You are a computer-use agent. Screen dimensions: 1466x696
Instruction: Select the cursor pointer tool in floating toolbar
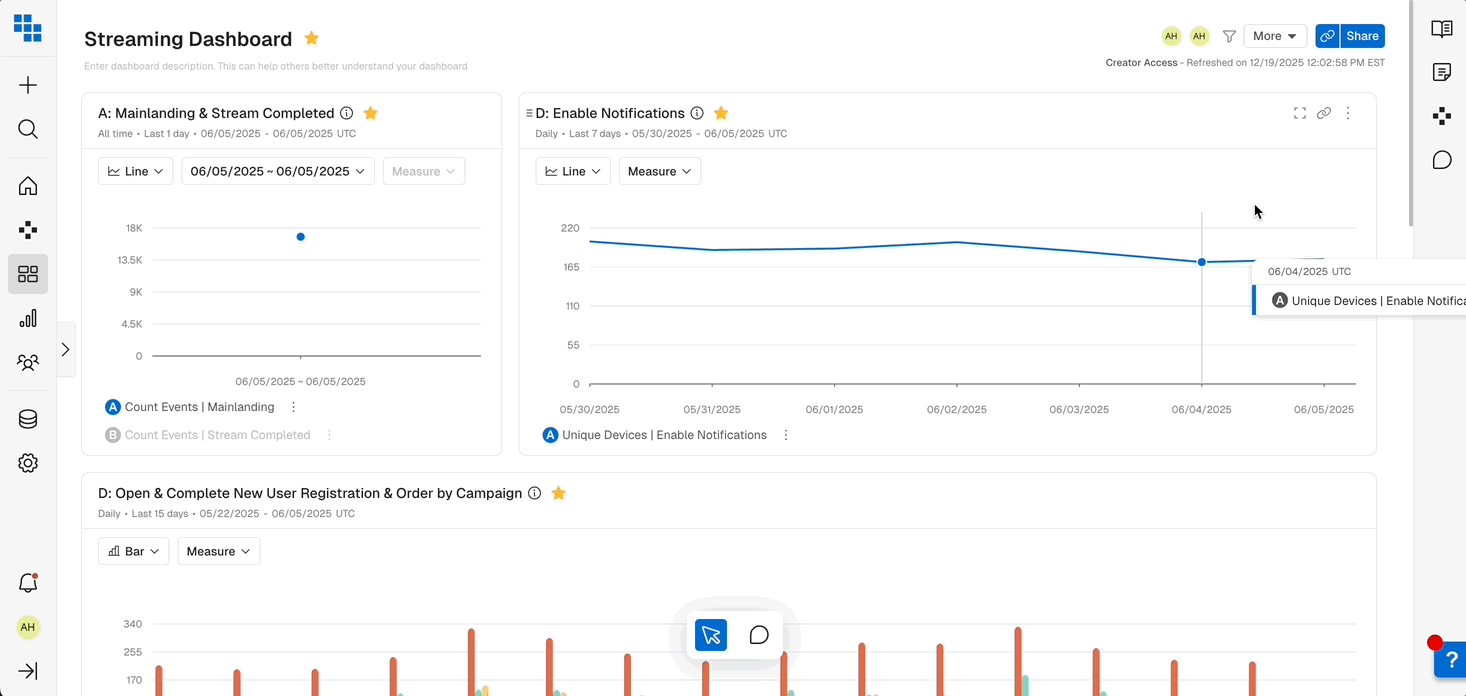pos(711,635)
